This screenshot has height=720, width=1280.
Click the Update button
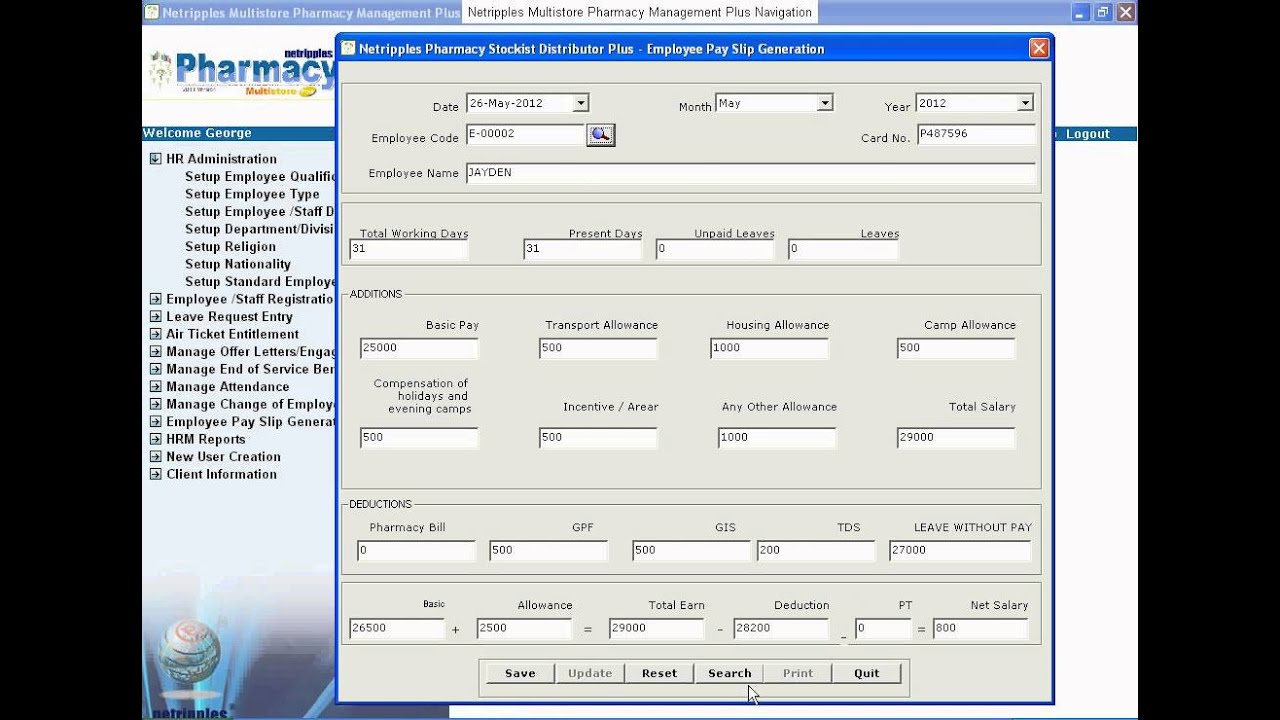590,673
